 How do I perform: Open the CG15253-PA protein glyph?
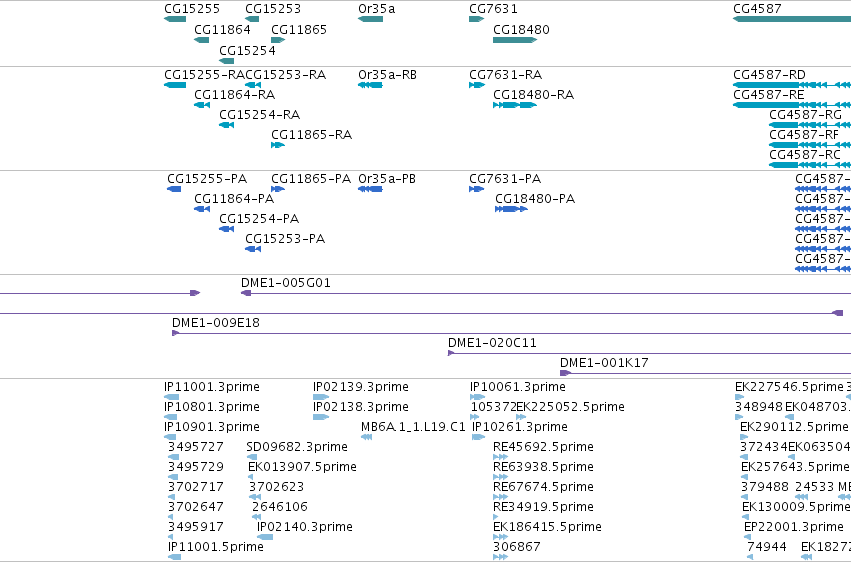pyautogui.click(x=253, y=249)
